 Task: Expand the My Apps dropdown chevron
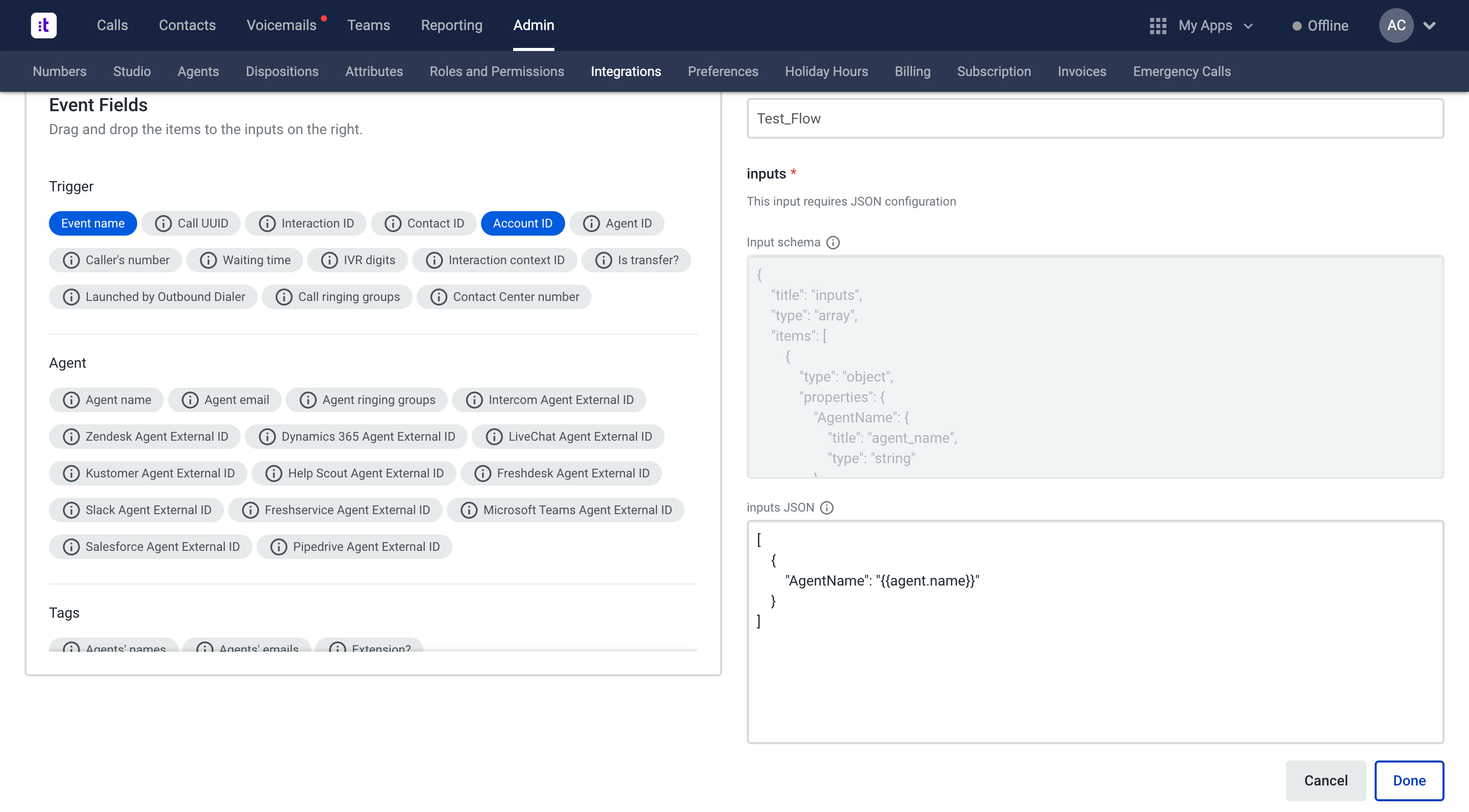click(1248, 26)
